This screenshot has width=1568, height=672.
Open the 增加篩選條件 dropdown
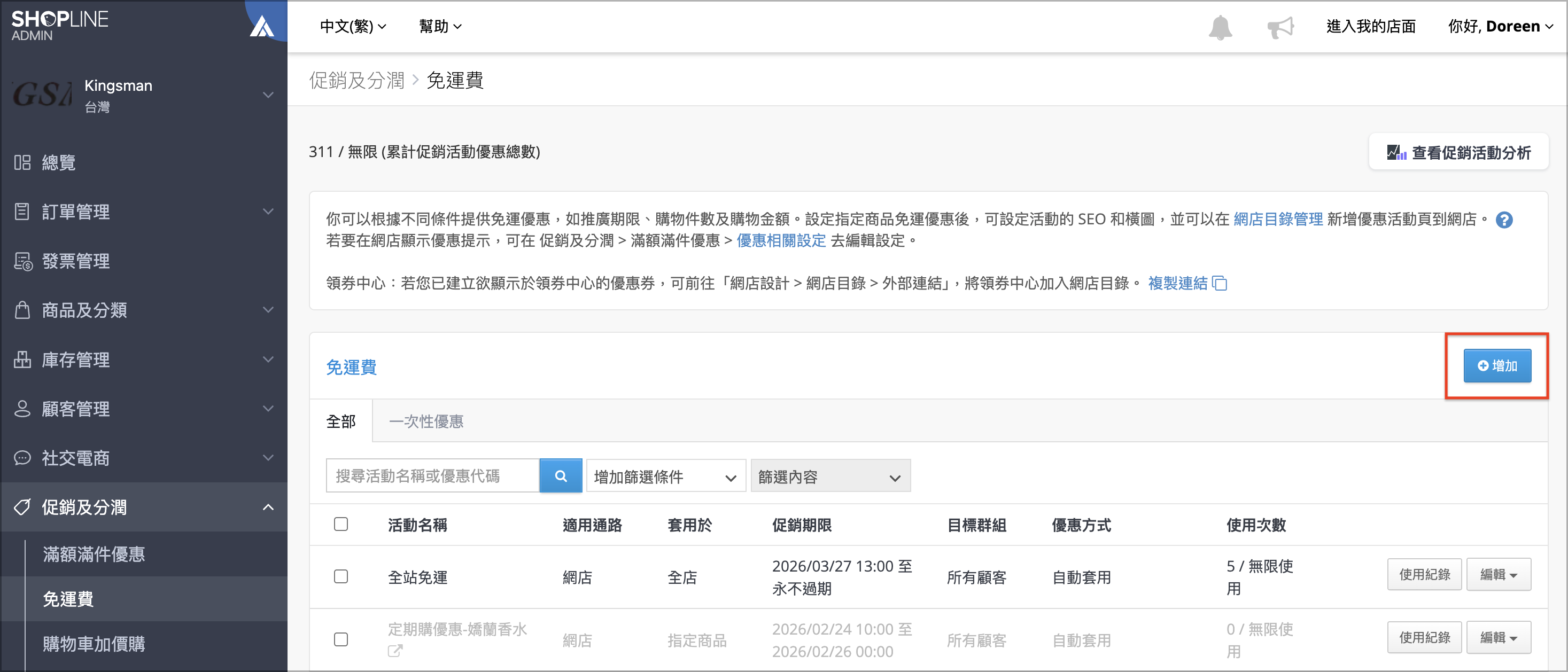pyautogui.click(x=666, y=475)
